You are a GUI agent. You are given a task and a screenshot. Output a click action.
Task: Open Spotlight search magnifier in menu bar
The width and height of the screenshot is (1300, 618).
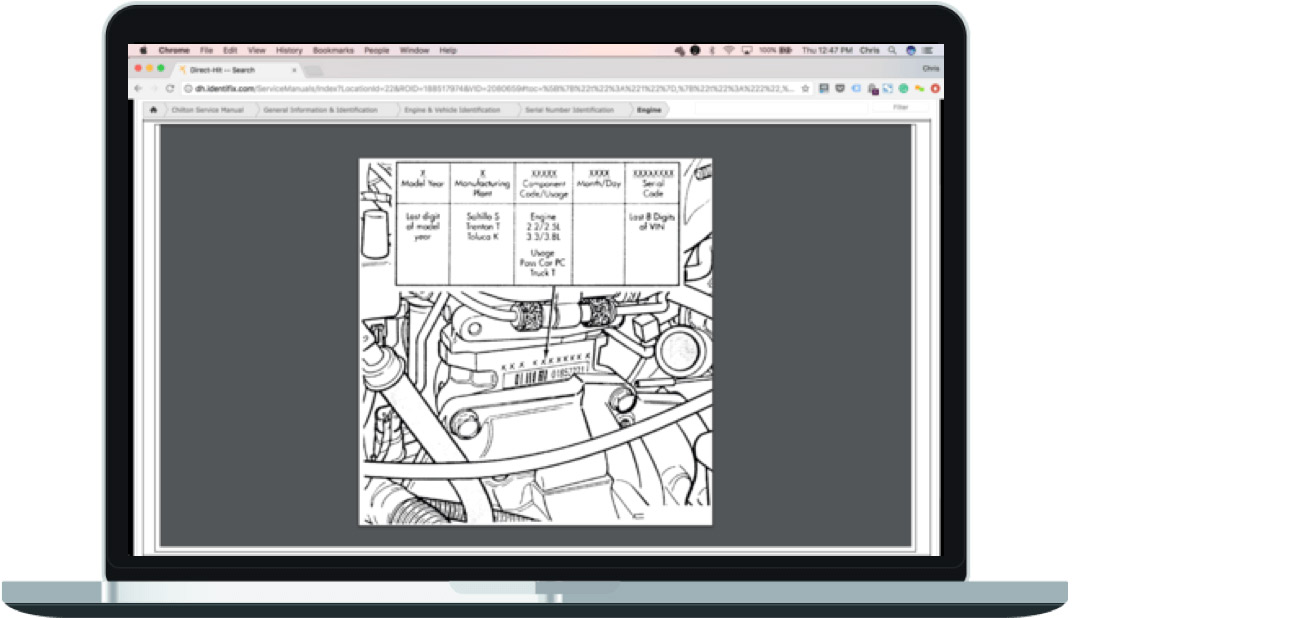click(892, 50)
